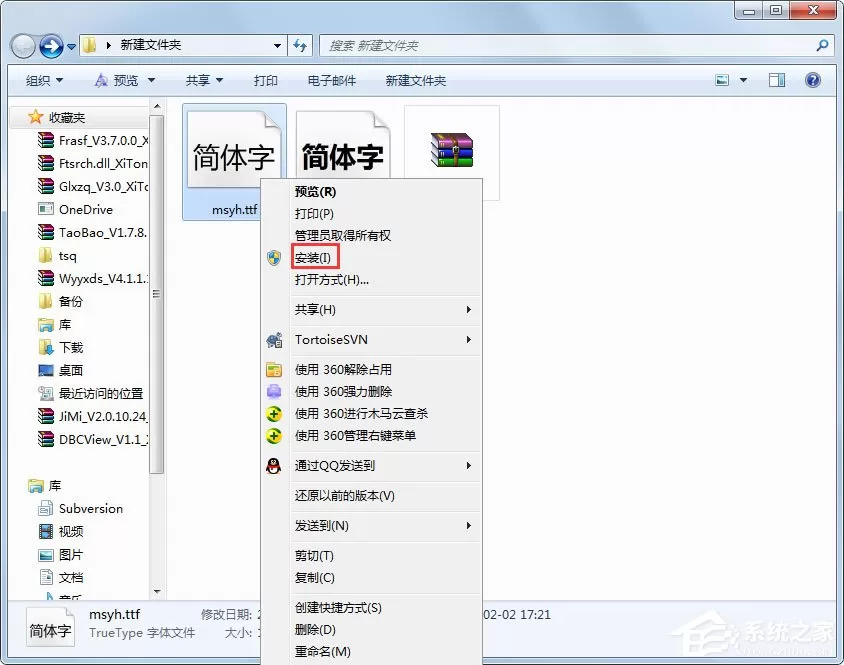Open the address bar history dropdown
The image size is (844, 665).
pyautogui.click(x=277, y=46)
